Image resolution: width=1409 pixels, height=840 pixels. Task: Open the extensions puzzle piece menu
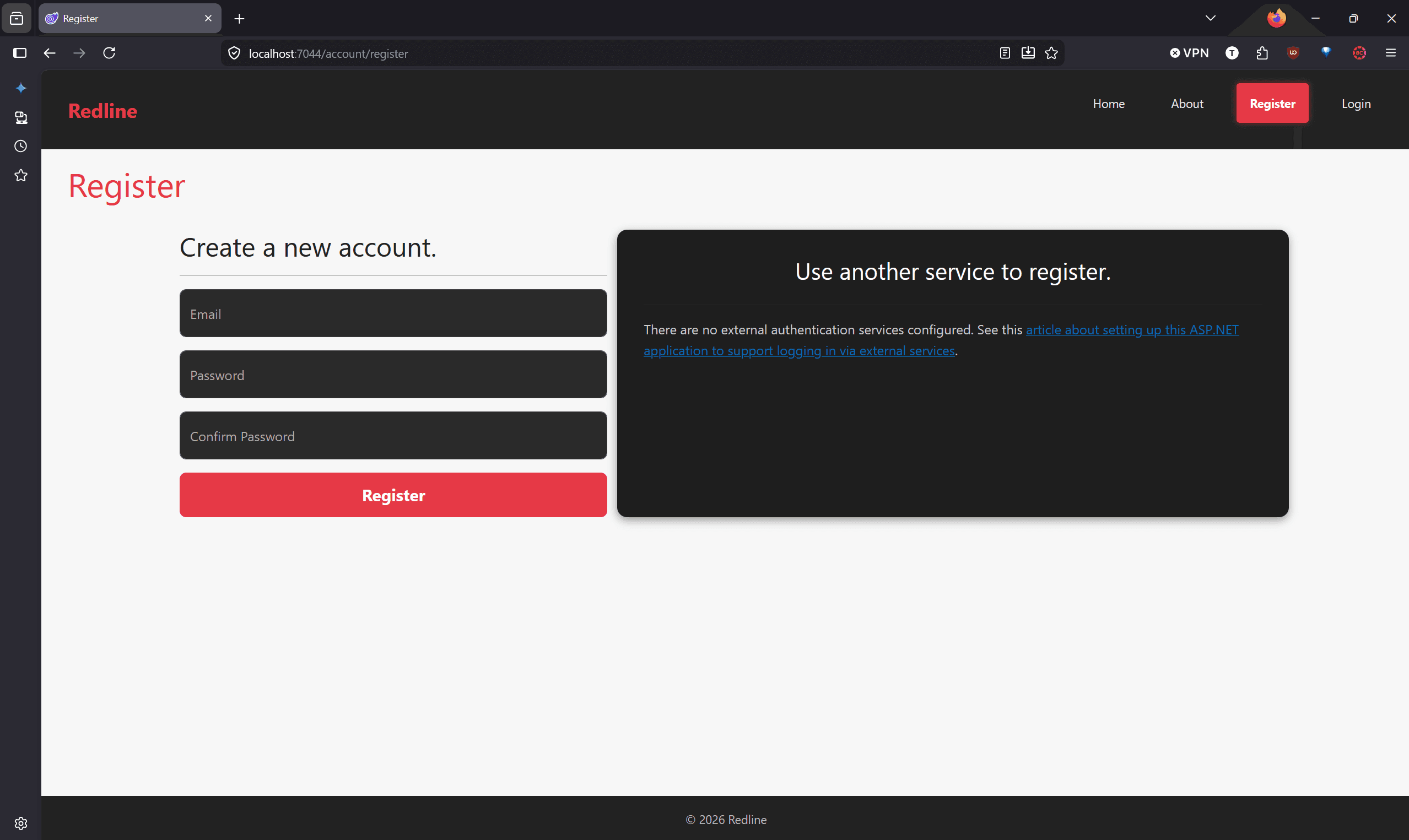click(x=1262, y=53)
